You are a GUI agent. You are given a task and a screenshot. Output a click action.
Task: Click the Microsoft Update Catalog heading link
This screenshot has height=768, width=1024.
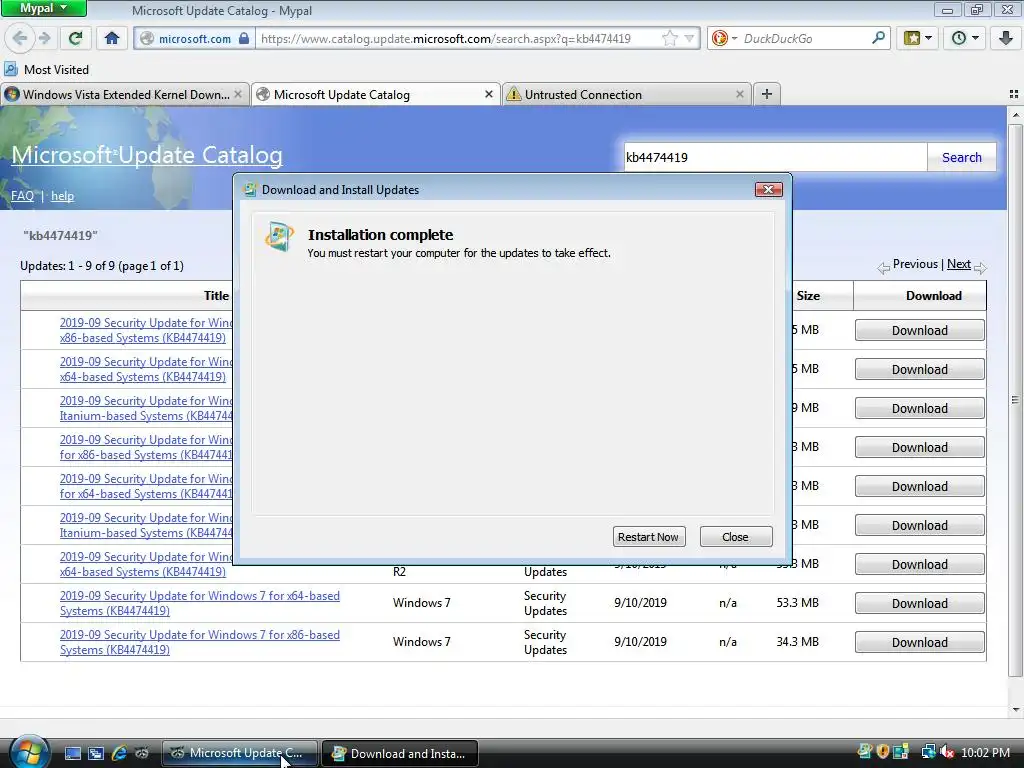pos(147,155)
